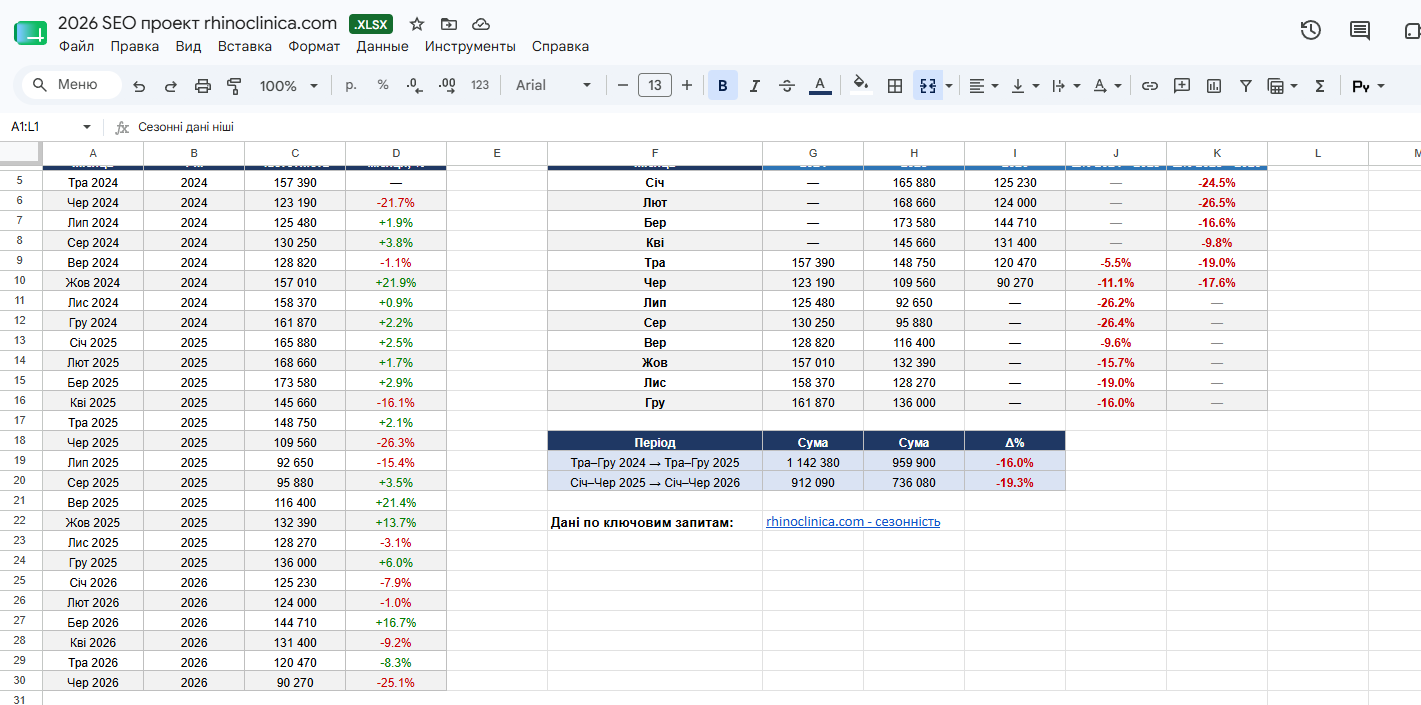Open the Arial font dropdown
The height and width of the screenshot is (705, 1421).
pos(554,86)
